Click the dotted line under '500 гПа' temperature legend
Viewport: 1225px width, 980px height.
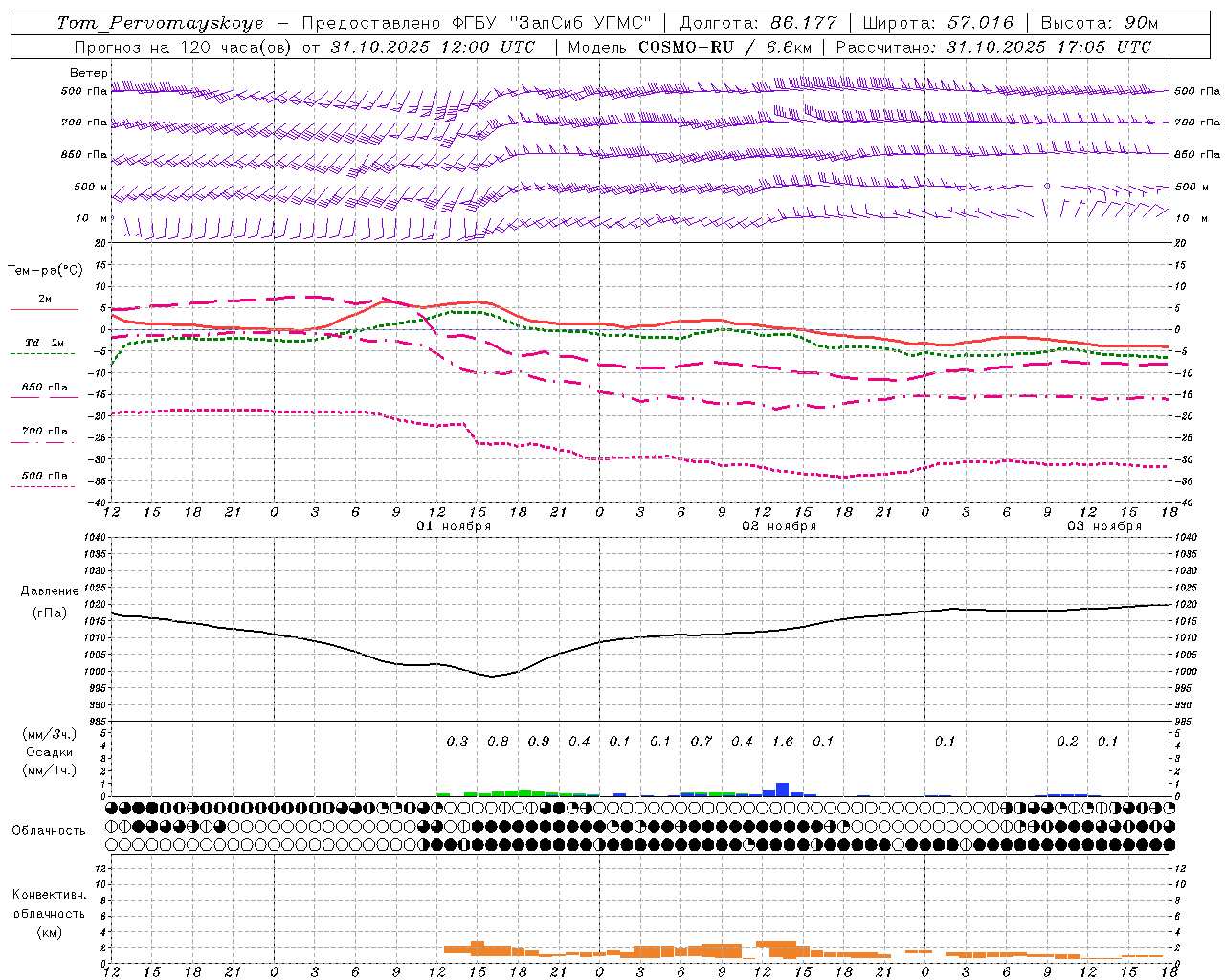pos(42,486)
